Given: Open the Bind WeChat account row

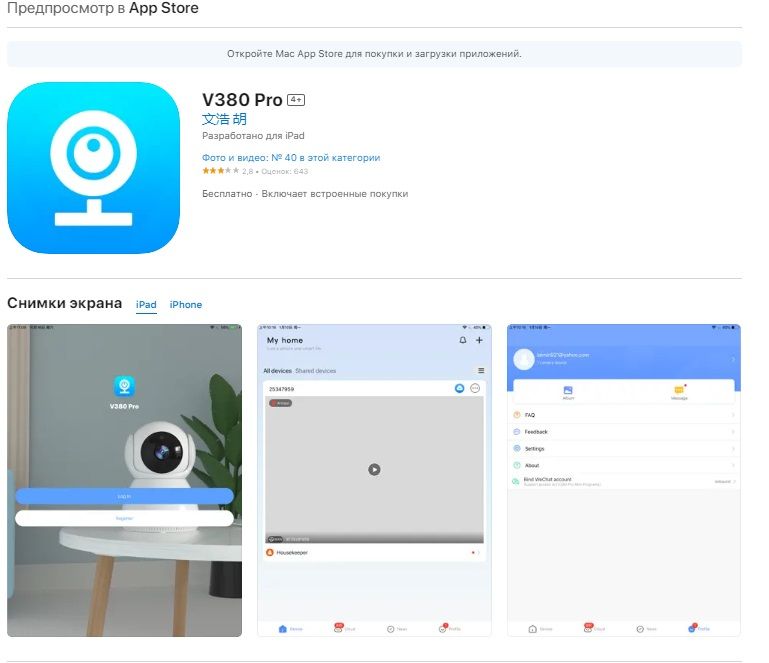Looking at the screenshot, I should (623, 482).
